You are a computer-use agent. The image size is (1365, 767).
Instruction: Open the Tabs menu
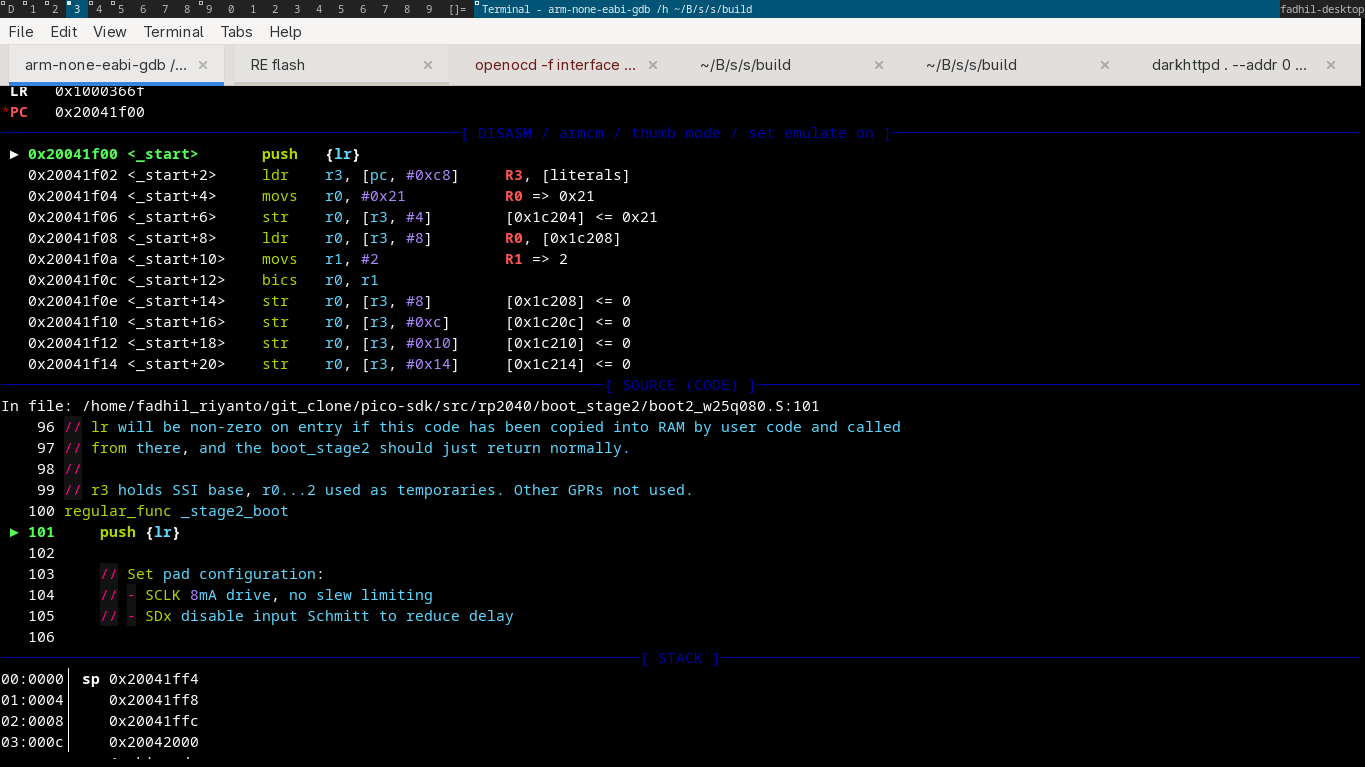237,32
